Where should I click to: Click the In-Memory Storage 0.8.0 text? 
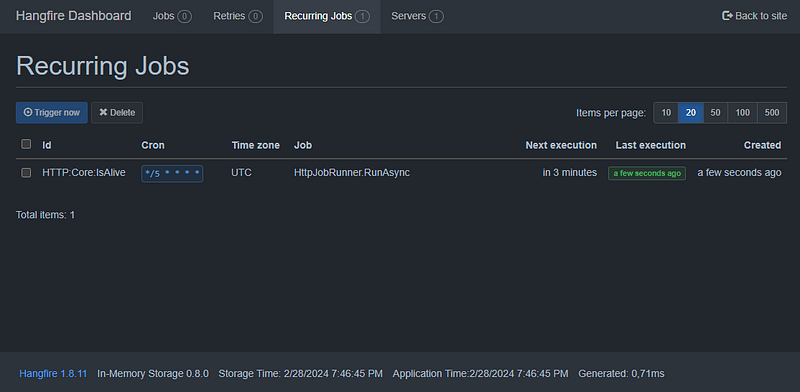point(153,374)
